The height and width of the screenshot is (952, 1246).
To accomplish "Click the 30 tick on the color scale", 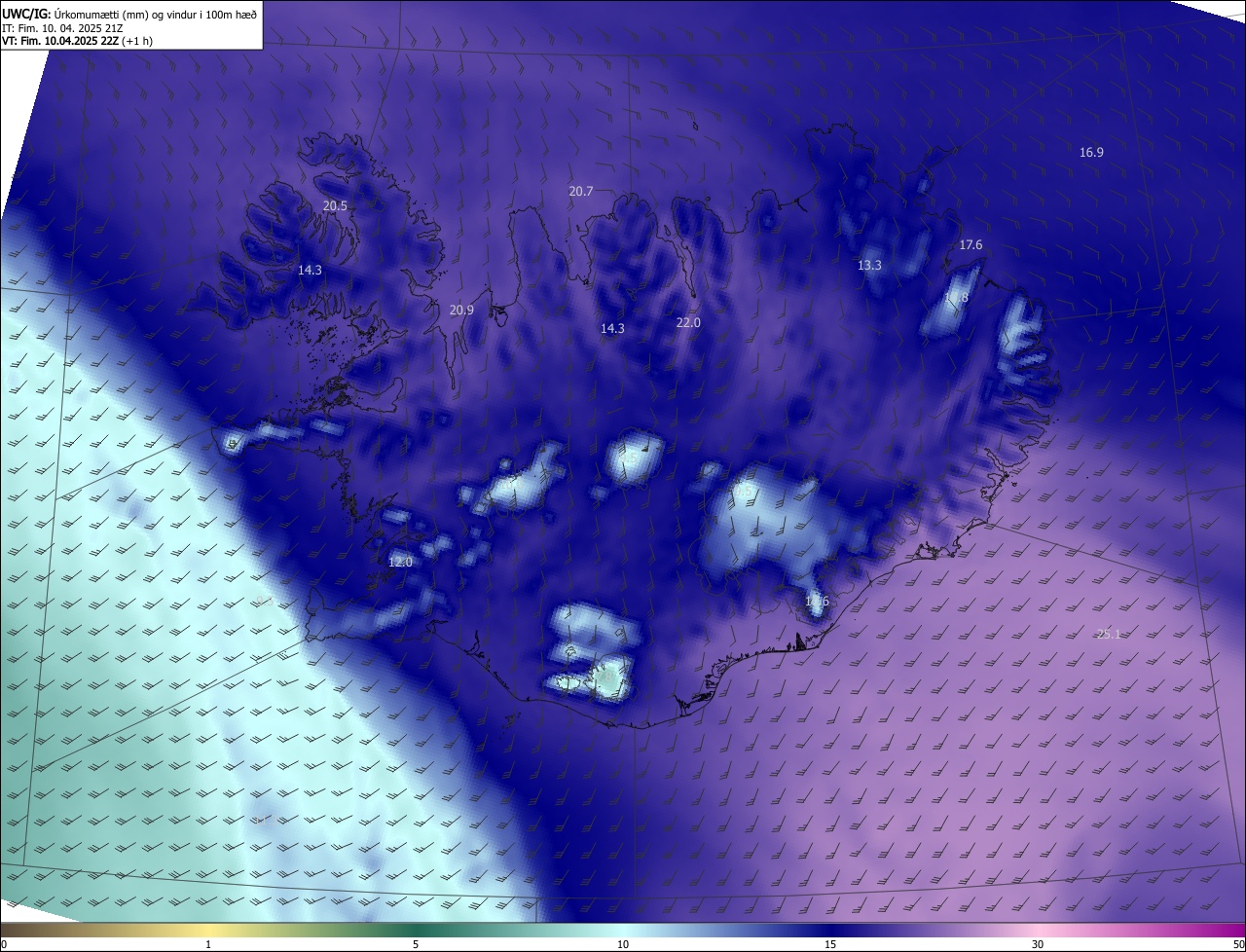I will [1038, 944].
